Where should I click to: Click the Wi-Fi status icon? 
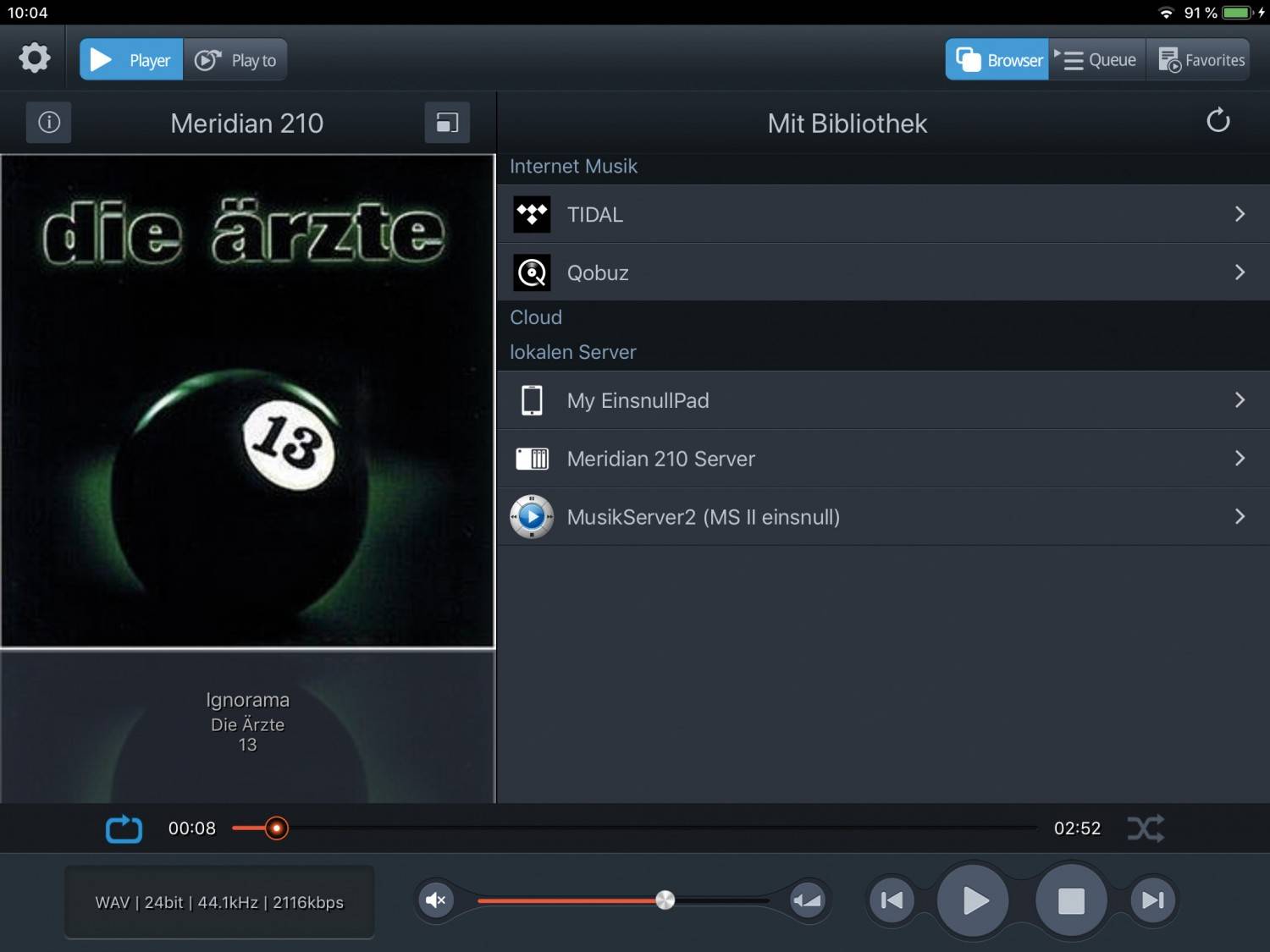1167,13
